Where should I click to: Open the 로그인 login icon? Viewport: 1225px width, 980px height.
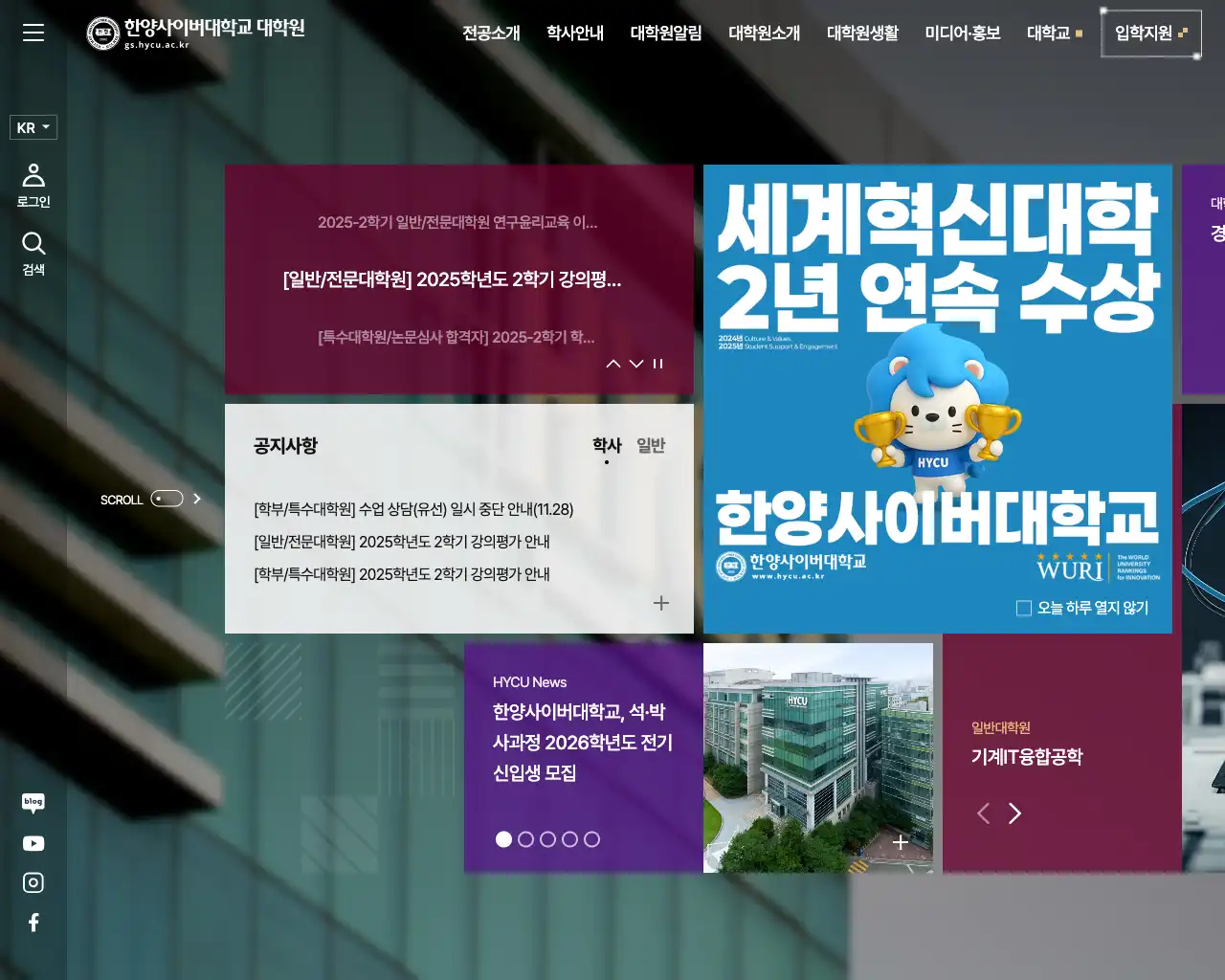click(x=33, y=182)
